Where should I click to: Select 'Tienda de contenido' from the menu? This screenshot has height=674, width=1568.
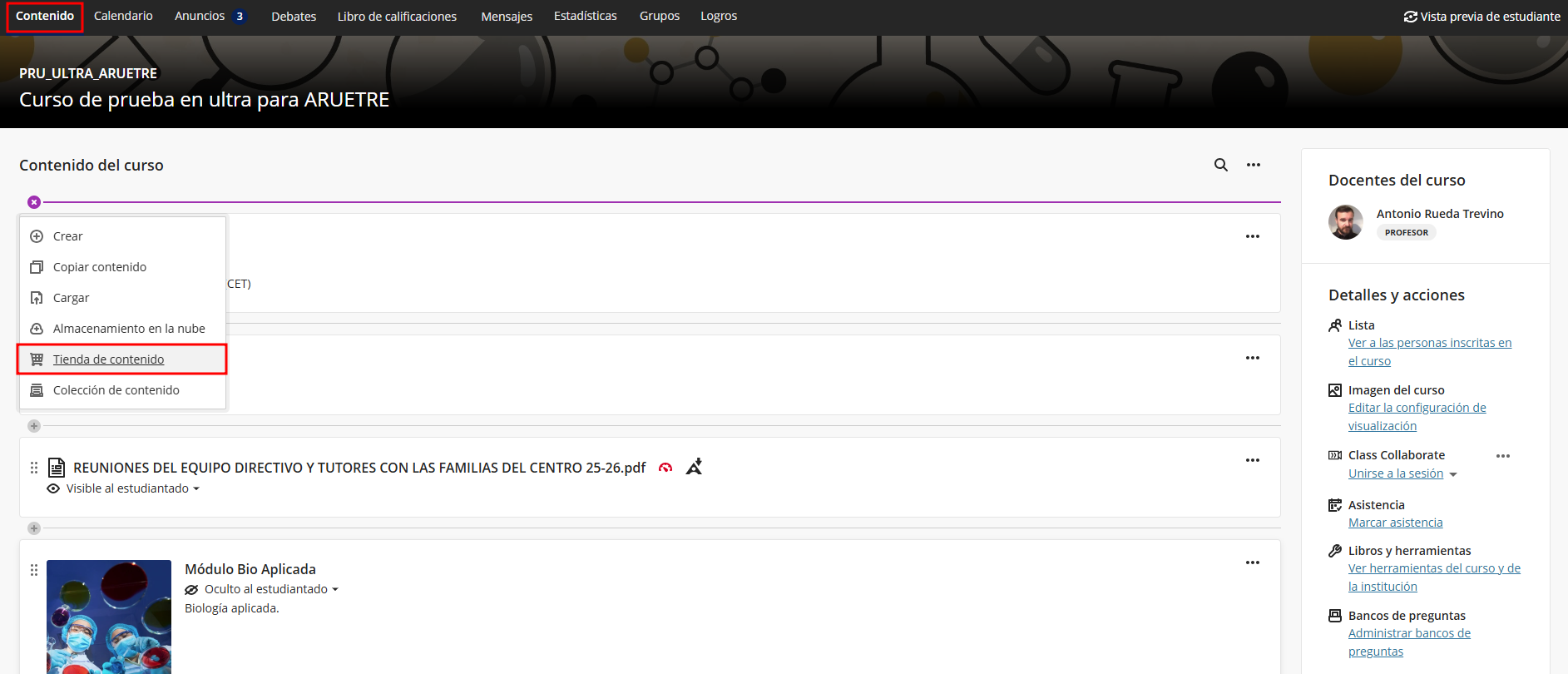tap(108, 359)
